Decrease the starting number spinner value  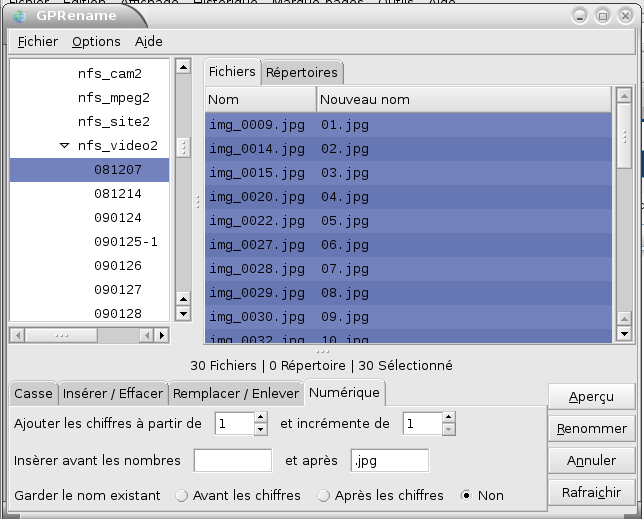(x=261, y=430)
